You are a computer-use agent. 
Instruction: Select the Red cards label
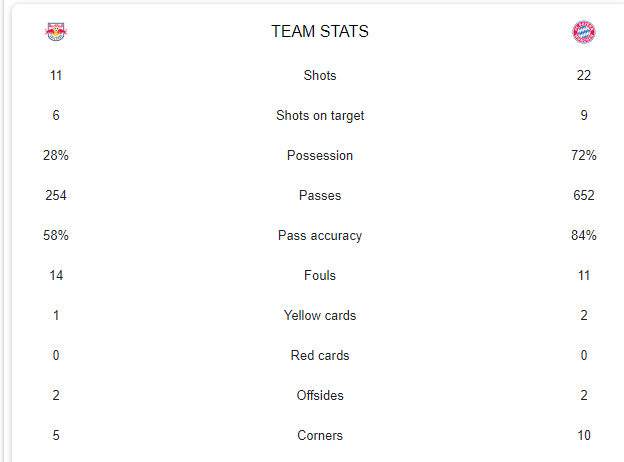click(x=320, y=355)
